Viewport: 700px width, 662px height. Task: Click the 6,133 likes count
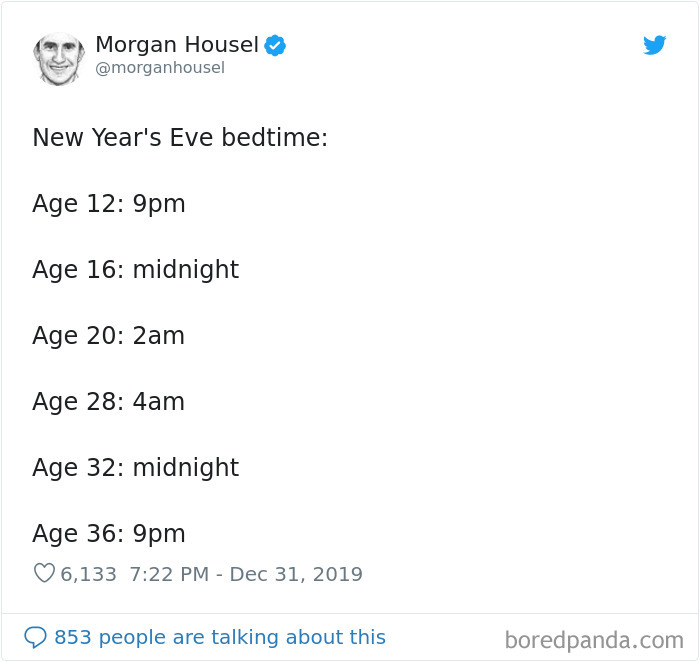tap(88, 575)
